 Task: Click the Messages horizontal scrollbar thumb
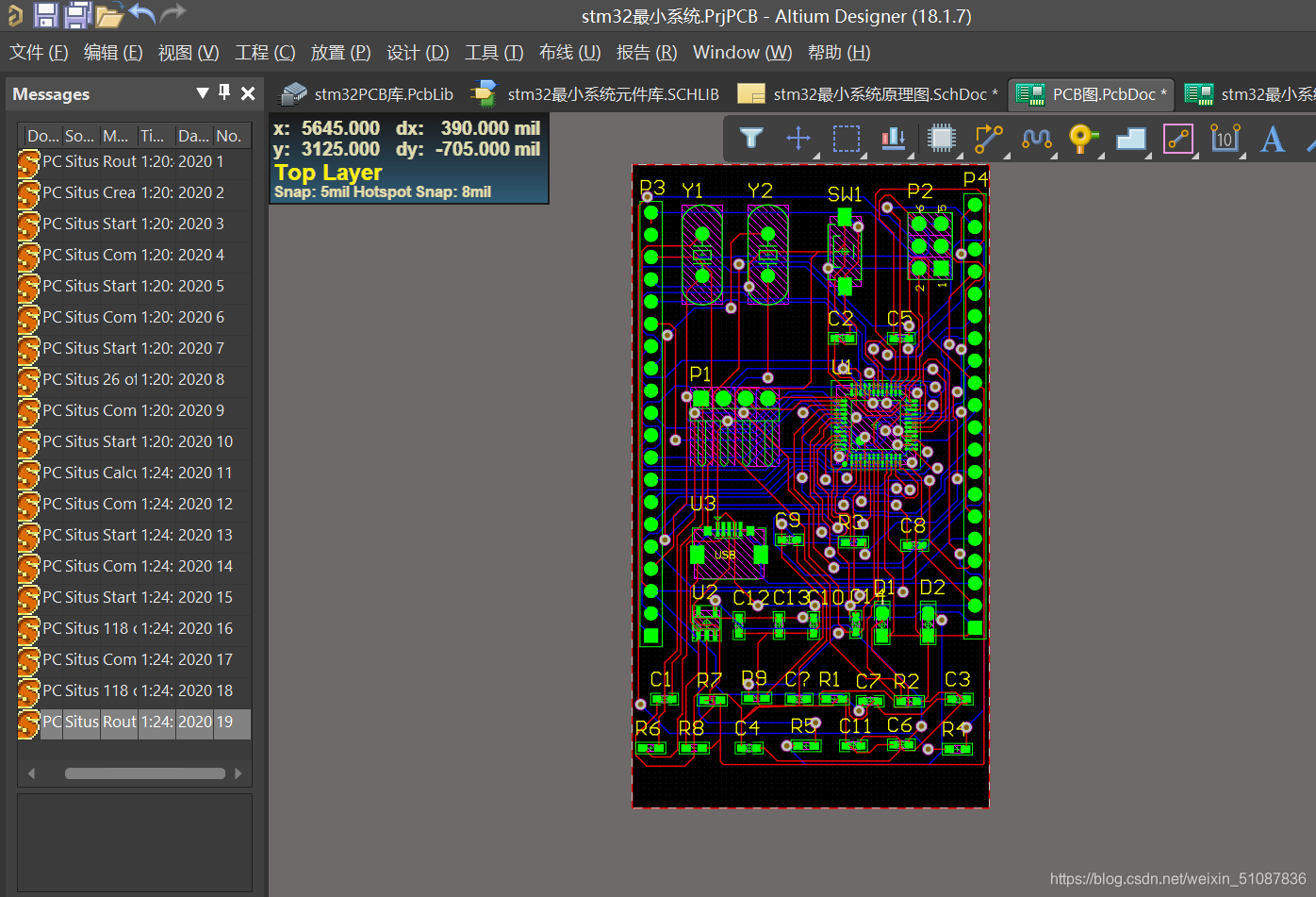click(x=144, y=773)
